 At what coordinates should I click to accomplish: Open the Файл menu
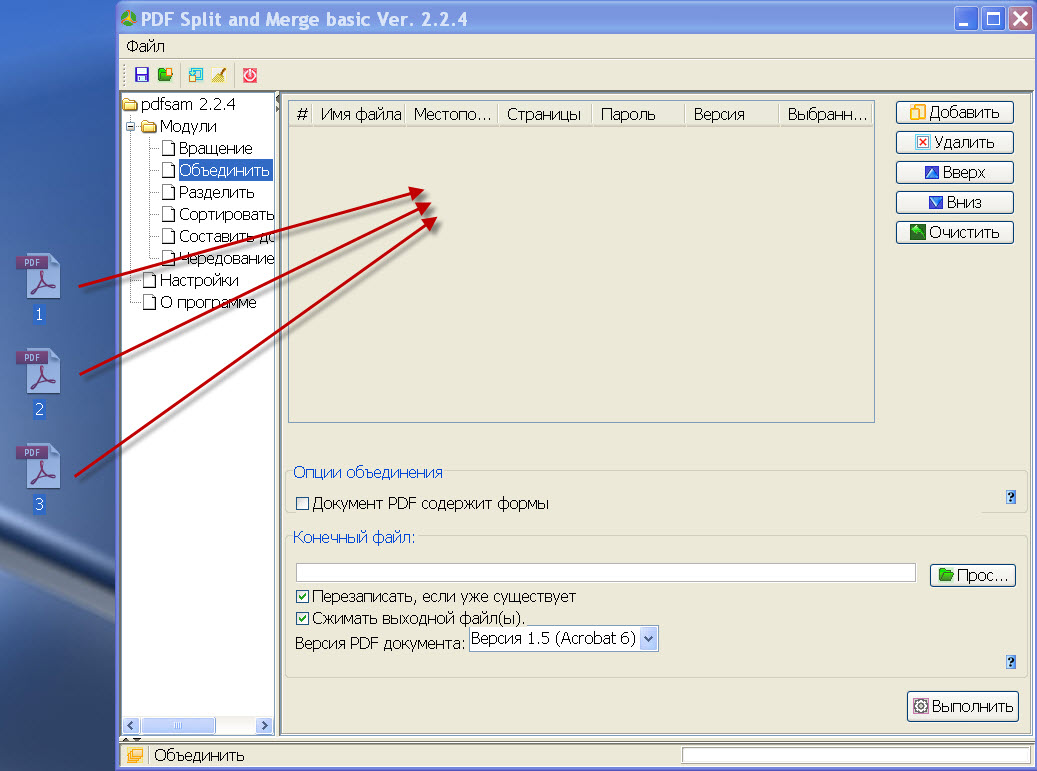pos(146,46)
